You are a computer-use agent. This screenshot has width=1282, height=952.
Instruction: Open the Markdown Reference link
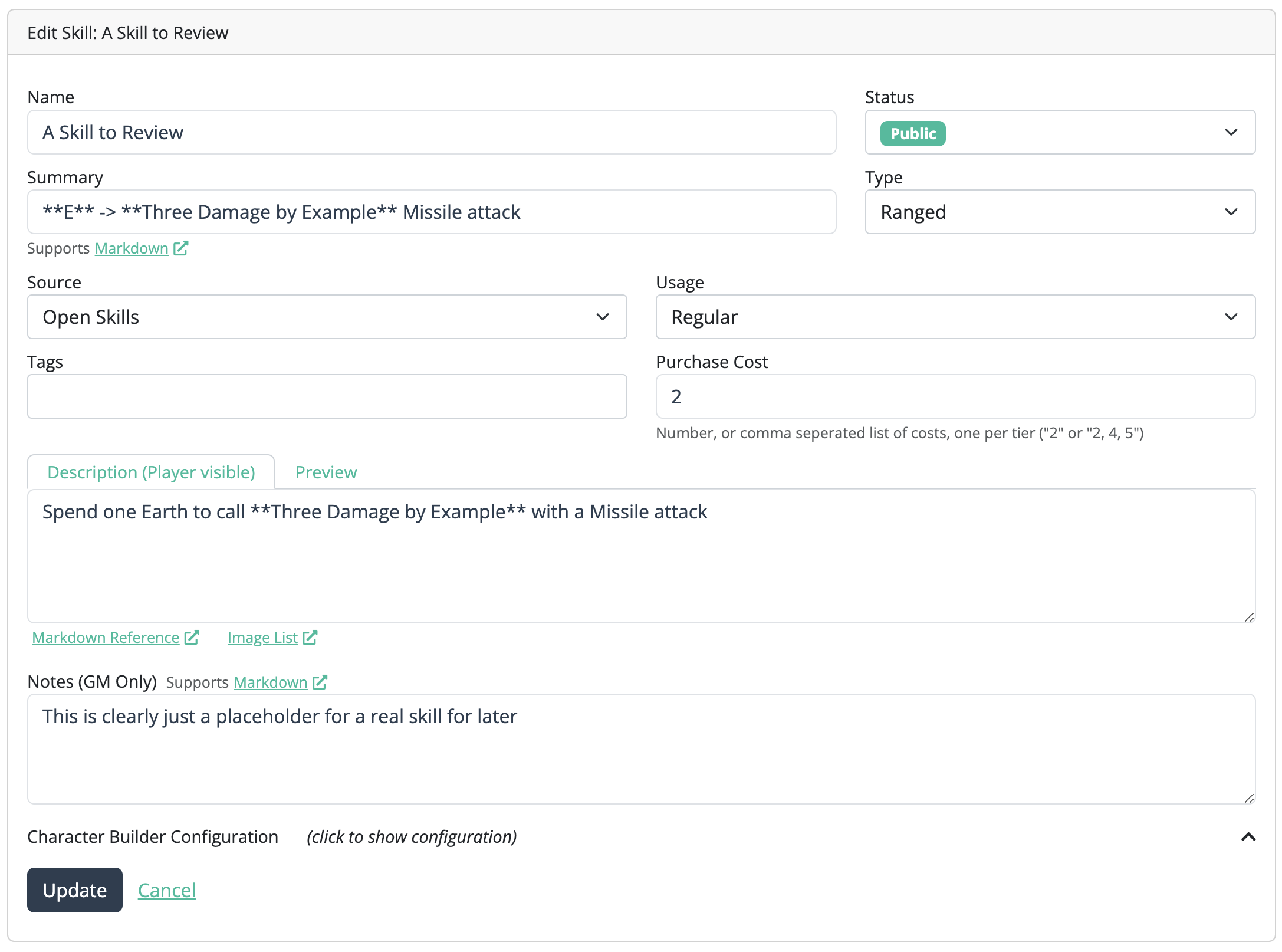(106, 638)
